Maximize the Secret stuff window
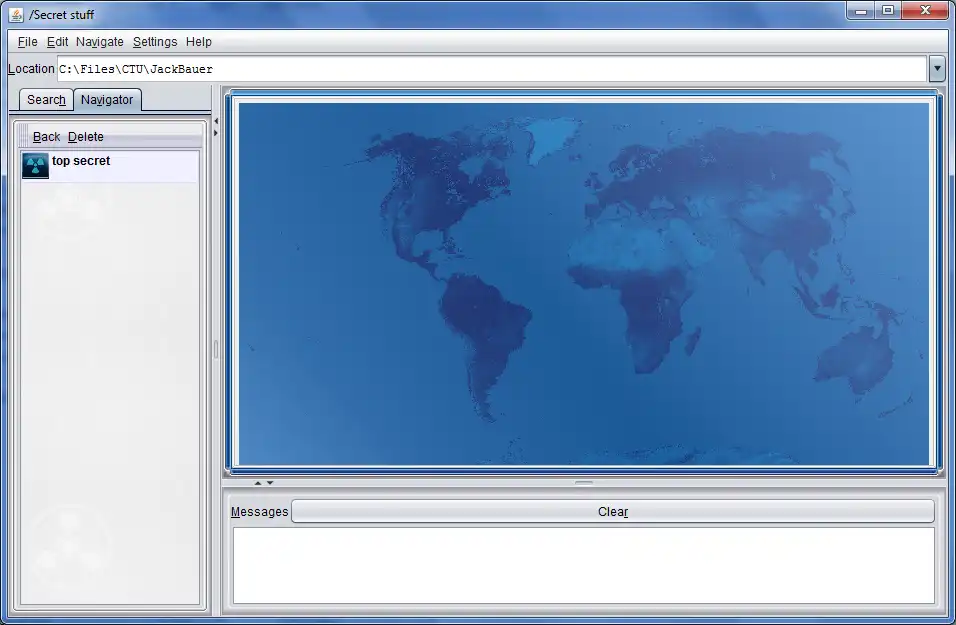This screenshot has height=625, width=956. pos(888,11)
